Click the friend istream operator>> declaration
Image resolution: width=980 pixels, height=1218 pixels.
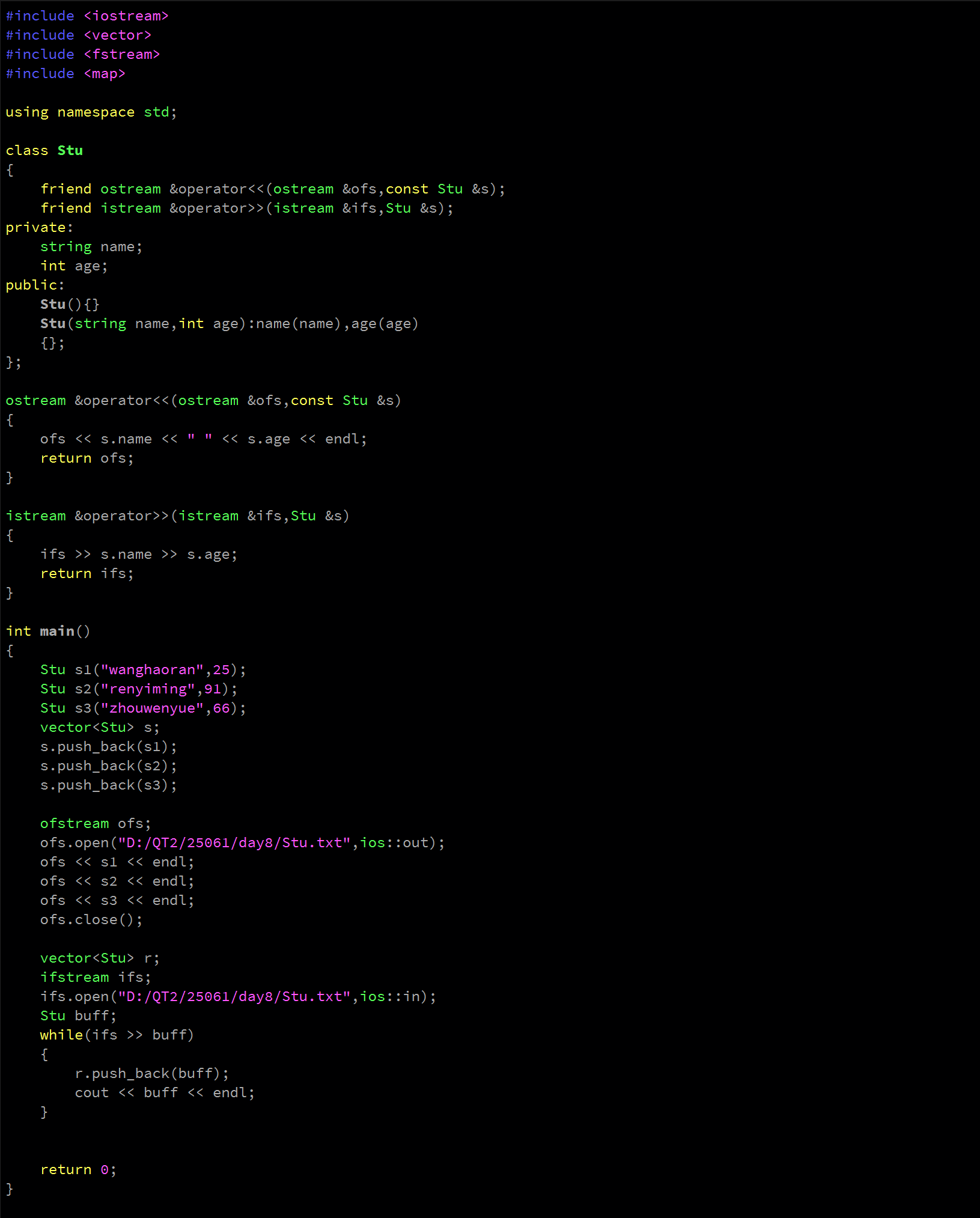pos(247,209)
